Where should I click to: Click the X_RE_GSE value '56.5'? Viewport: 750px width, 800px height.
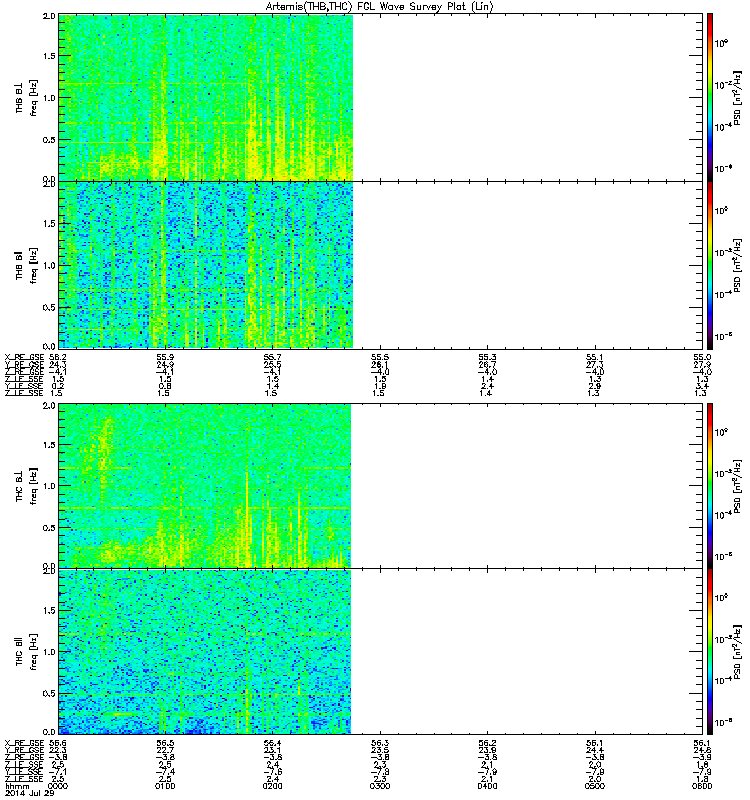coord(165,743)
